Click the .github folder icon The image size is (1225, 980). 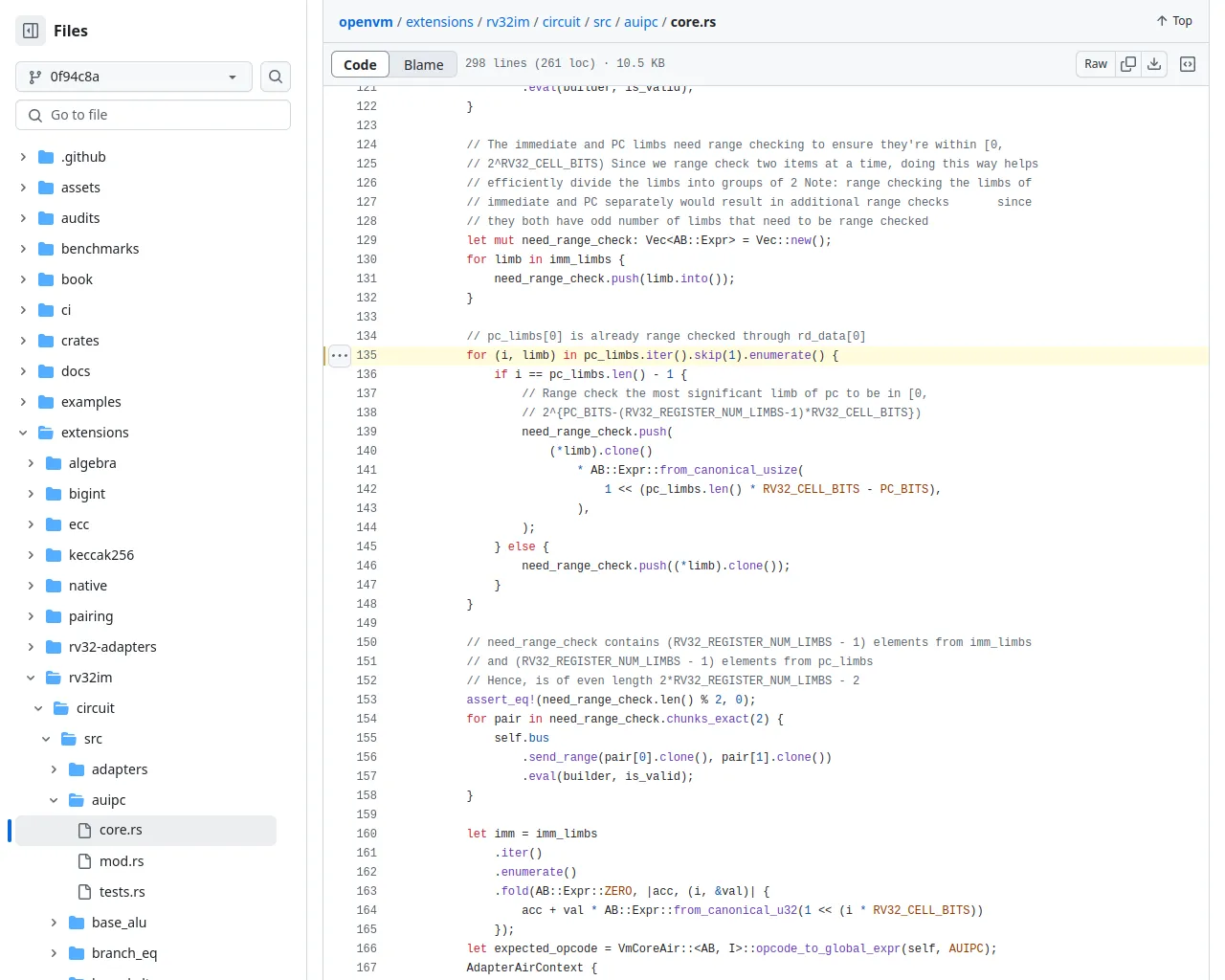46,157
